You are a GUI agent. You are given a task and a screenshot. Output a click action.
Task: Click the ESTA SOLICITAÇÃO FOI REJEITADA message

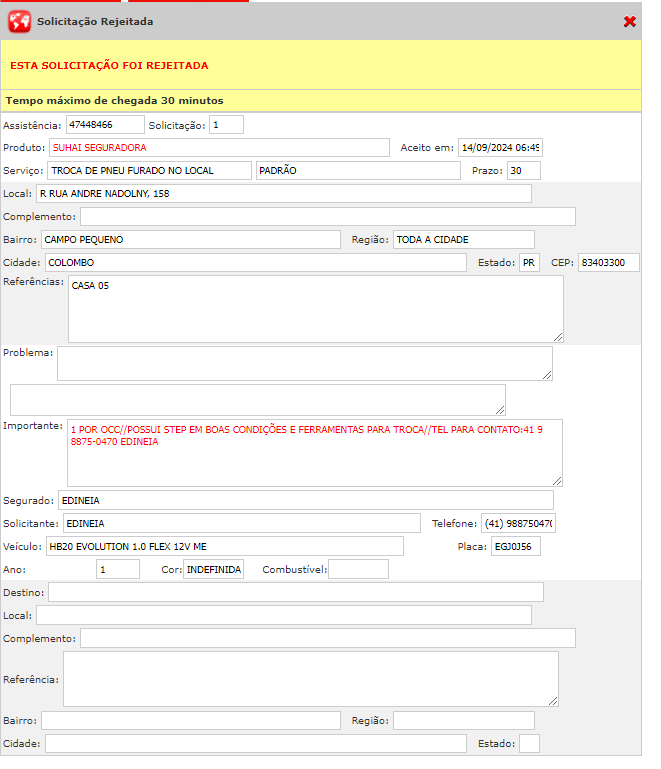coord(109,66)
